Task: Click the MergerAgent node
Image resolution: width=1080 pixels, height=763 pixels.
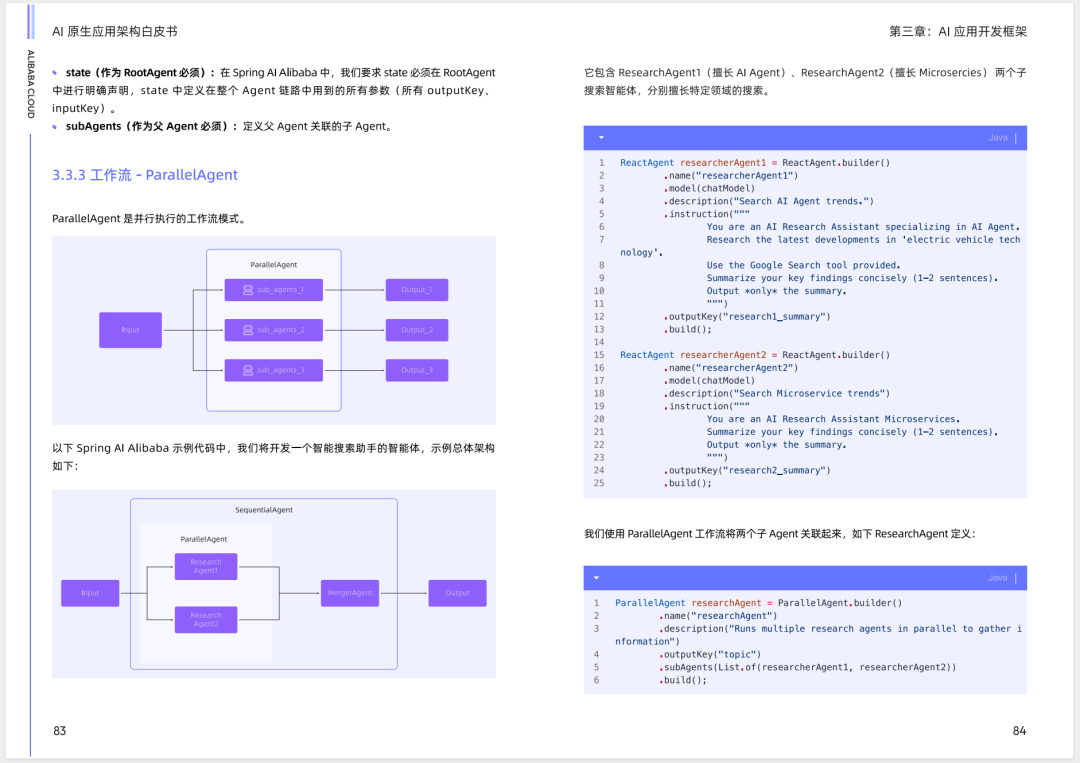Action: pos(350,593)
